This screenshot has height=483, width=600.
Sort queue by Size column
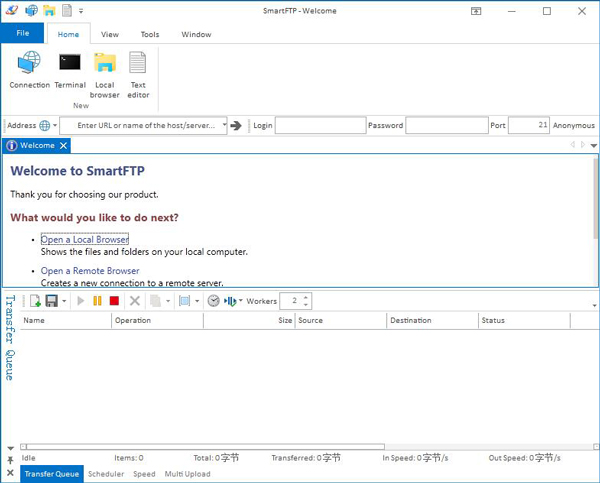click(249, 320)
